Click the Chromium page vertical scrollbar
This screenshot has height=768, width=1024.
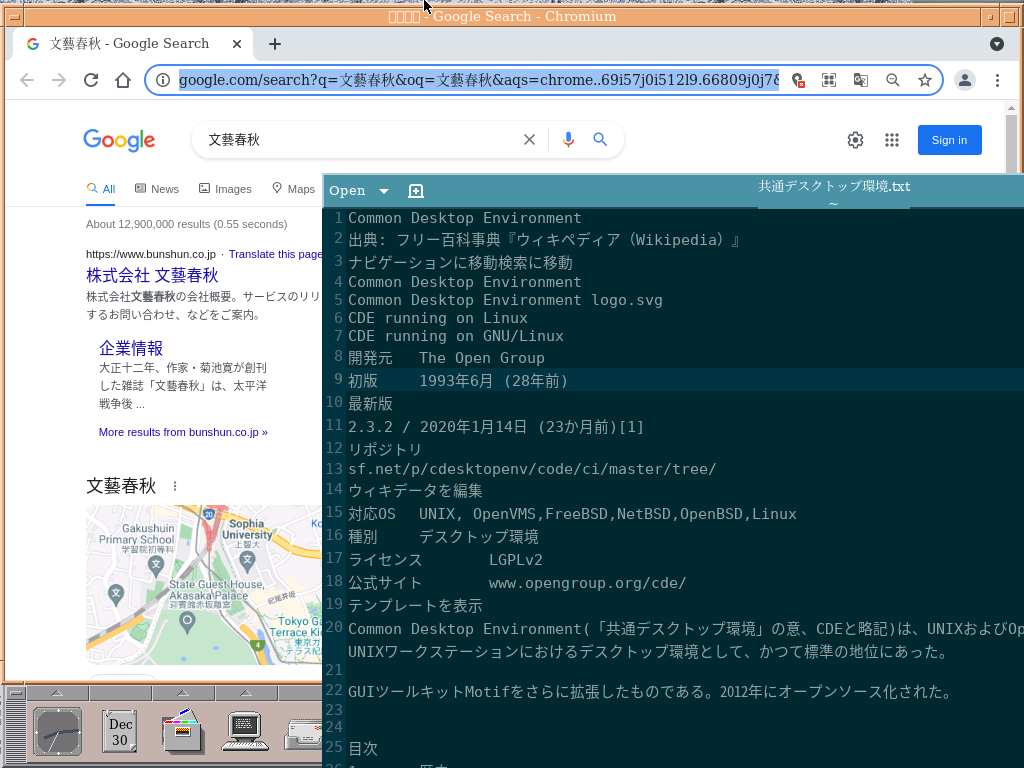pos(1011,392)
